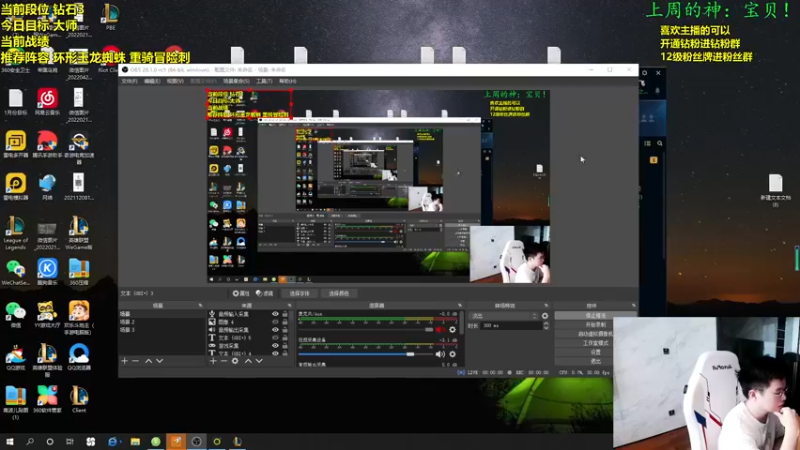The image size is (800, 450).
Task: Add a new source with the plus icon
Action: click(213, 361)
